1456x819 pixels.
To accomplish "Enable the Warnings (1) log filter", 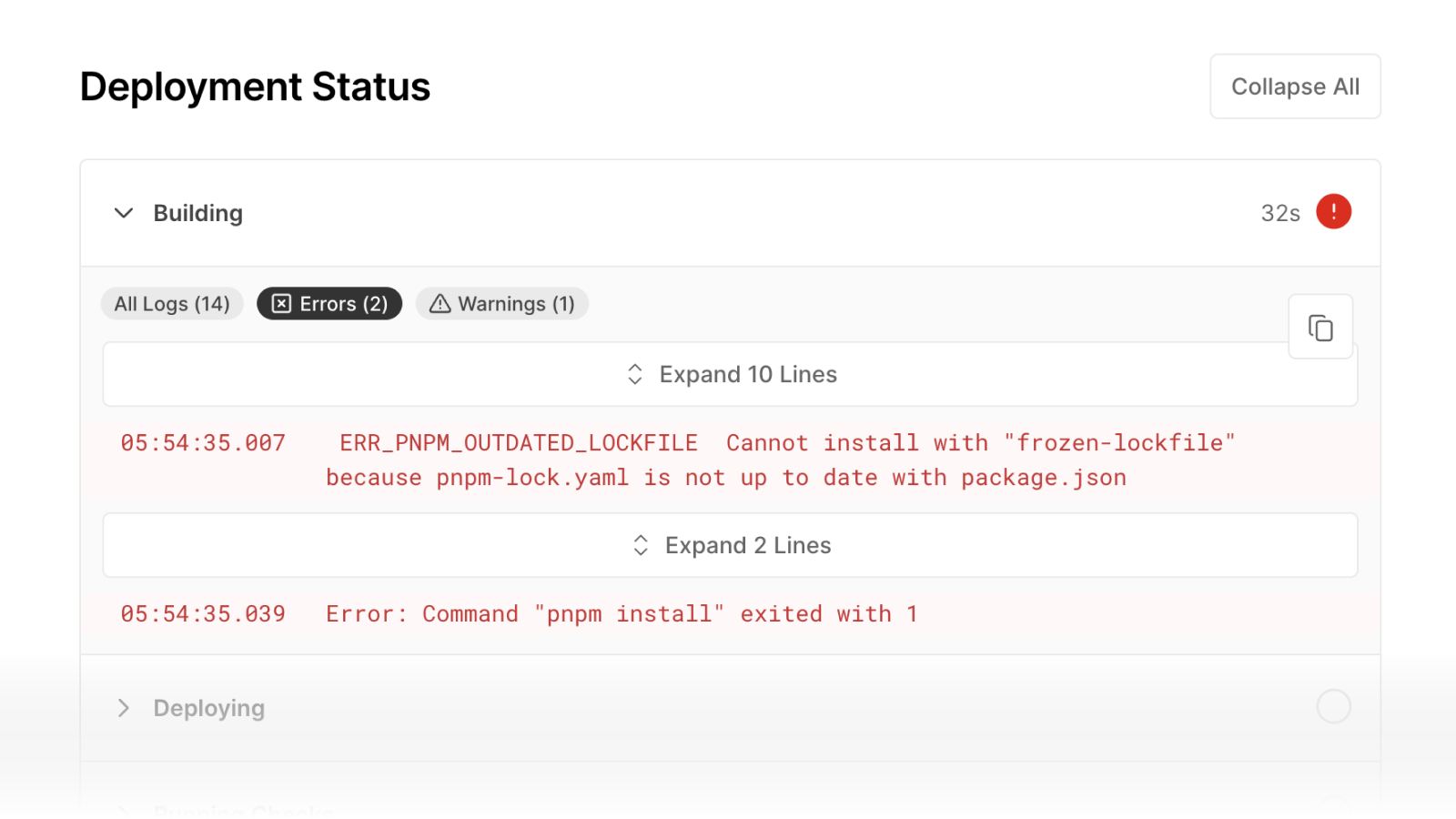I will coord(502,304).
